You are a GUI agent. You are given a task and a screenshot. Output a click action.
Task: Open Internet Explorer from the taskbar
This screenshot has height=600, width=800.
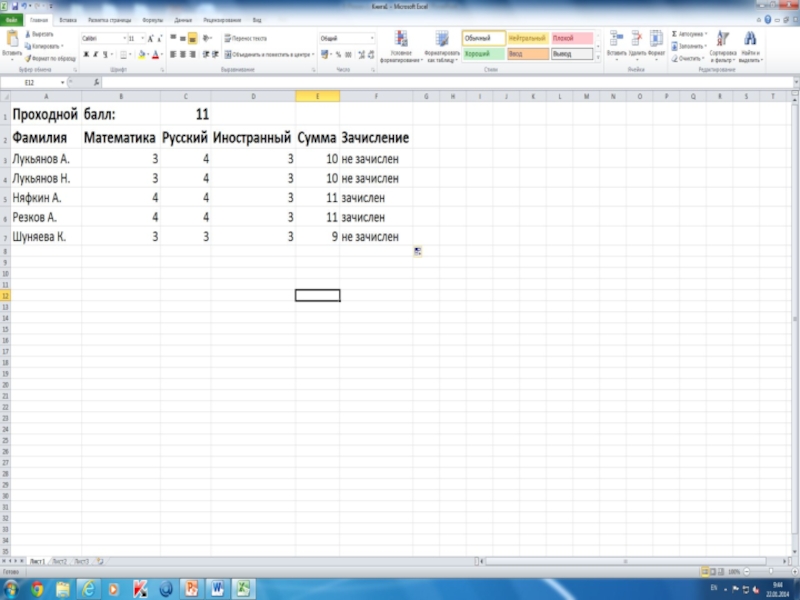click(88, 589)
